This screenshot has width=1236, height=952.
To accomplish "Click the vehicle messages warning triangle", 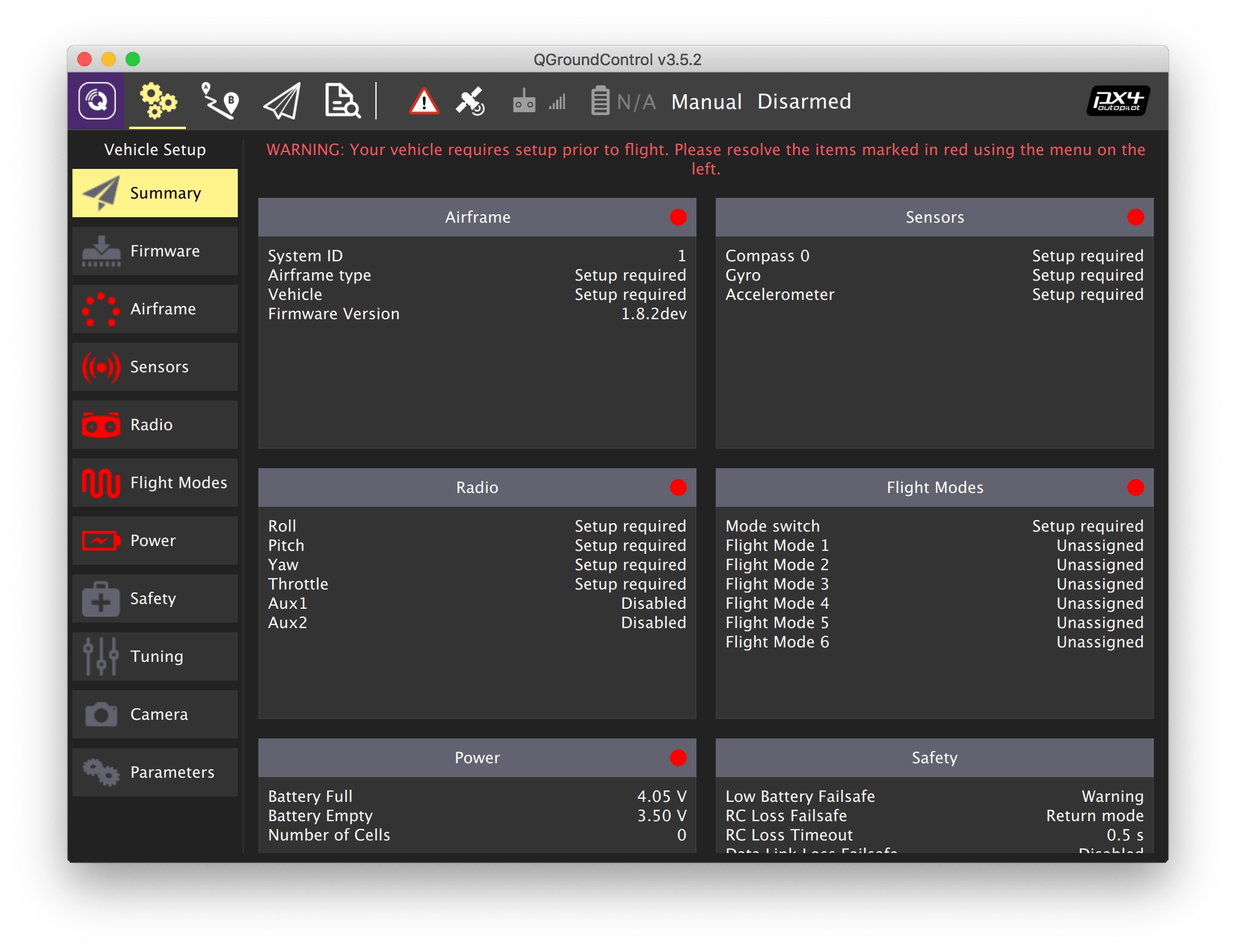I will [424, 101].
